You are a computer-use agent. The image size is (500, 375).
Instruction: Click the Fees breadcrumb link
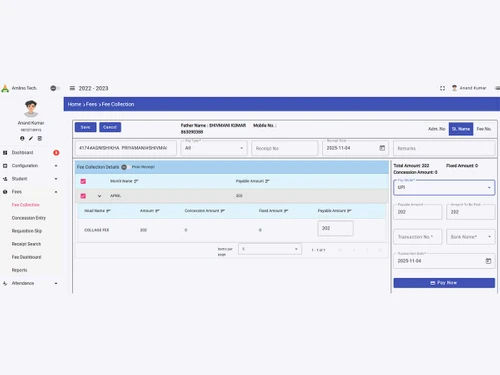click(x=91, y=104)
